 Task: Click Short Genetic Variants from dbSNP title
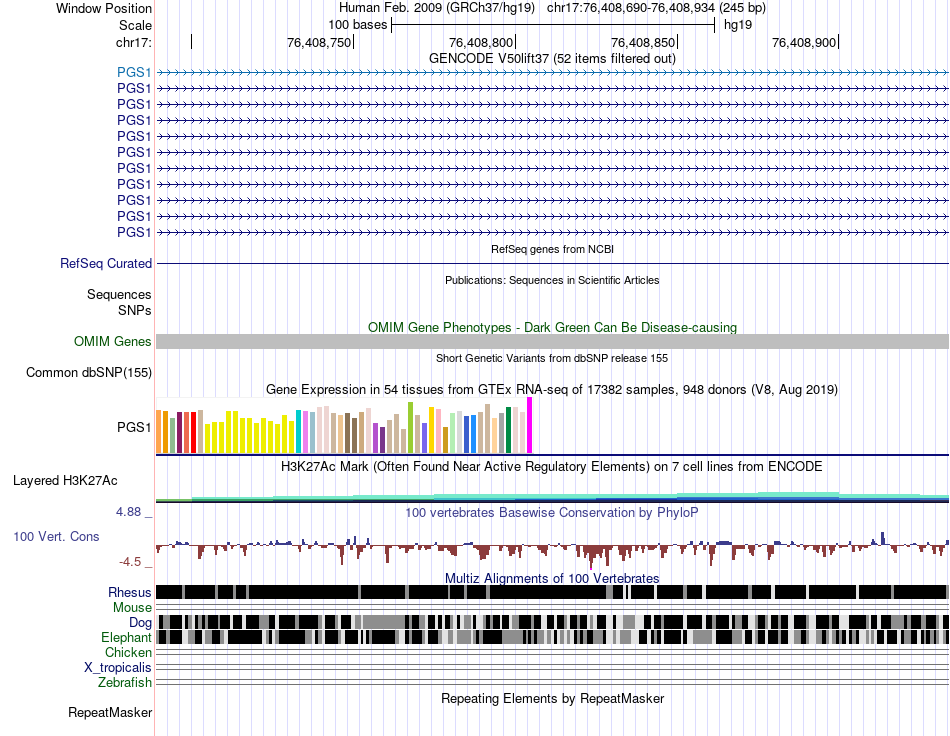point(552,358)
